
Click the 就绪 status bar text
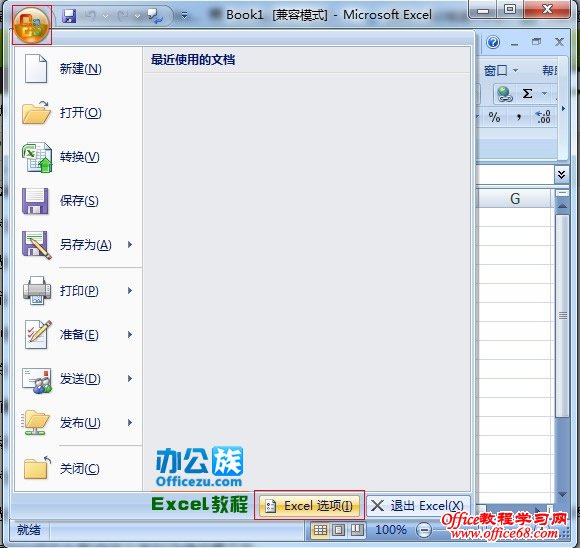(28, 530)
